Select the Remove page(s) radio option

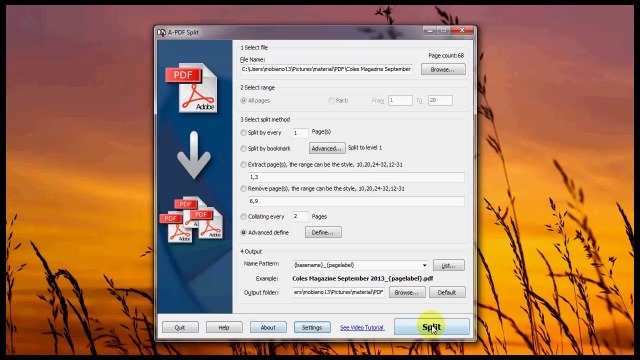tap(244, 189)
